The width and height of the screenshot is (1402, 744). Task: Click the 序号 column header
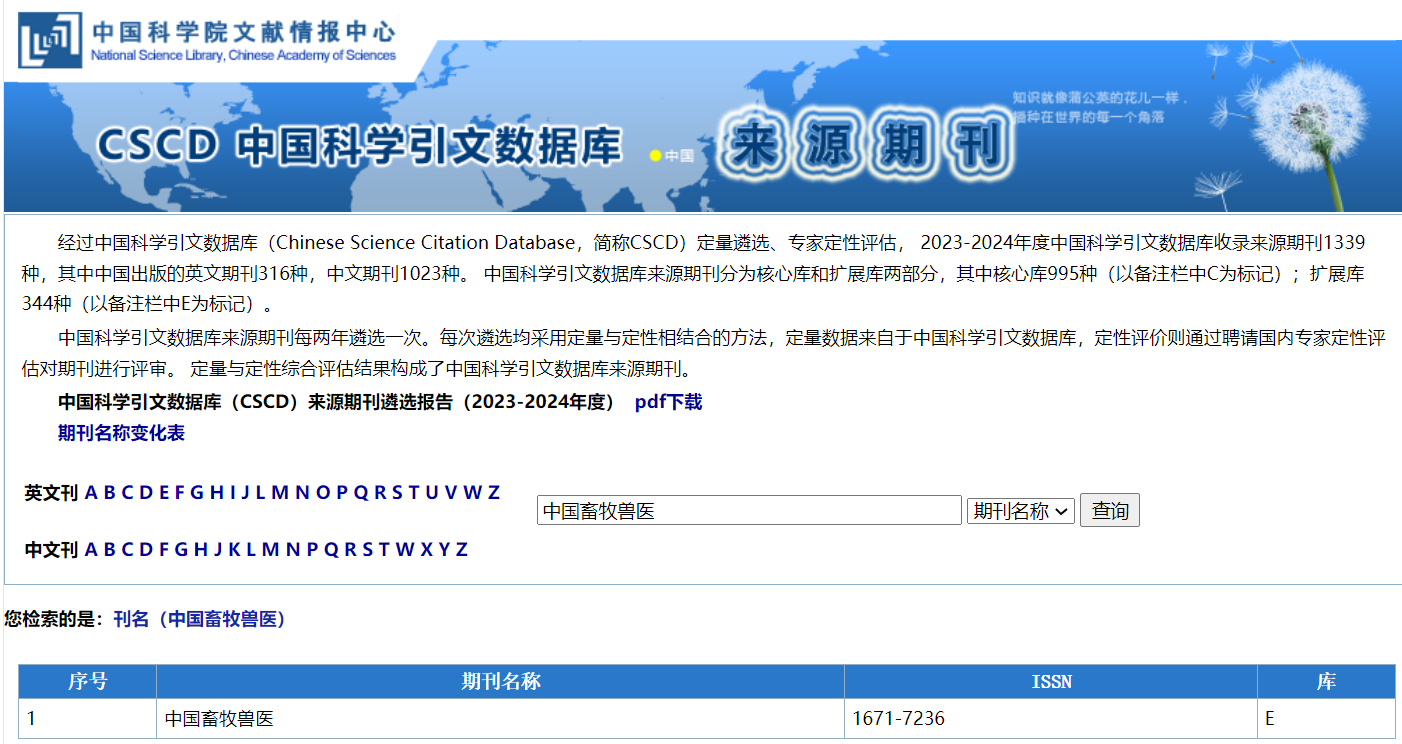click(x=88, y=682)
